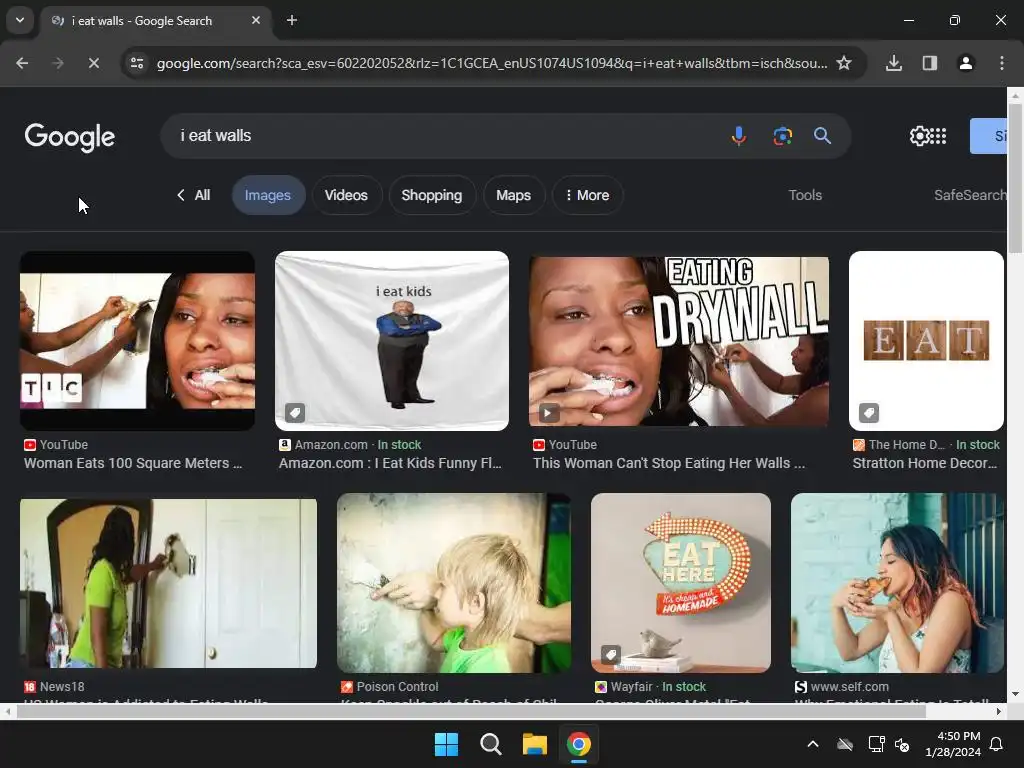
Task: Open the clock showing 4:50 PM
Action: click(x=953, y=744)
